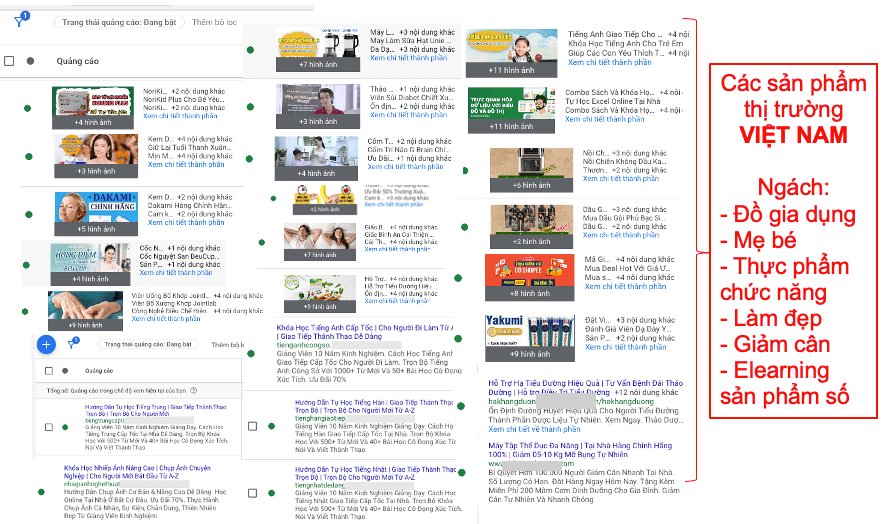Screen dimensions: 886x524
Task: Click green status dot of the Tiếng Nhật ad row
Action: [272, 493]
